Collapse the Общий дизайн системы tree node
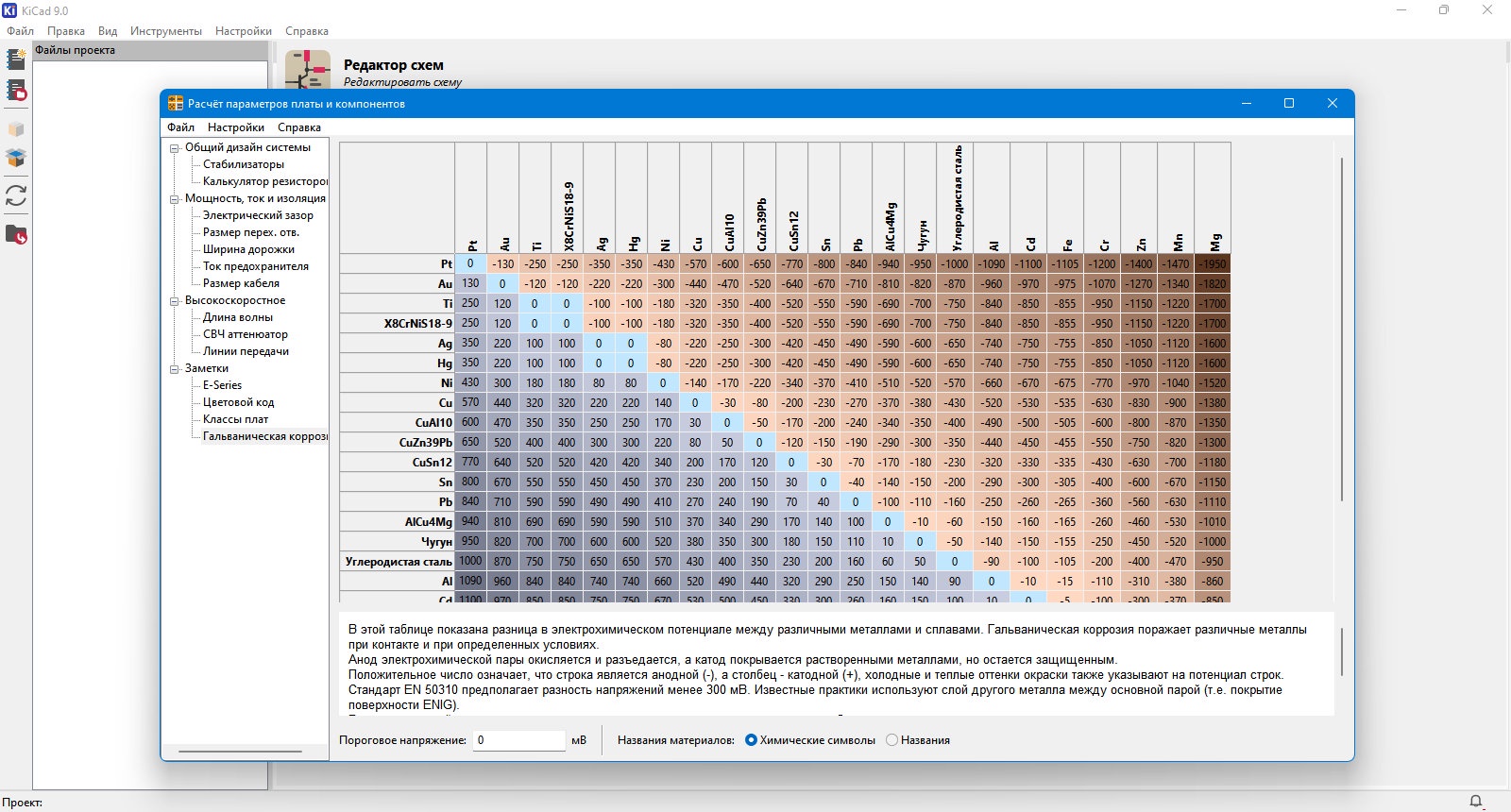This screenshot has height=812, width=1511. coord(175,148)
